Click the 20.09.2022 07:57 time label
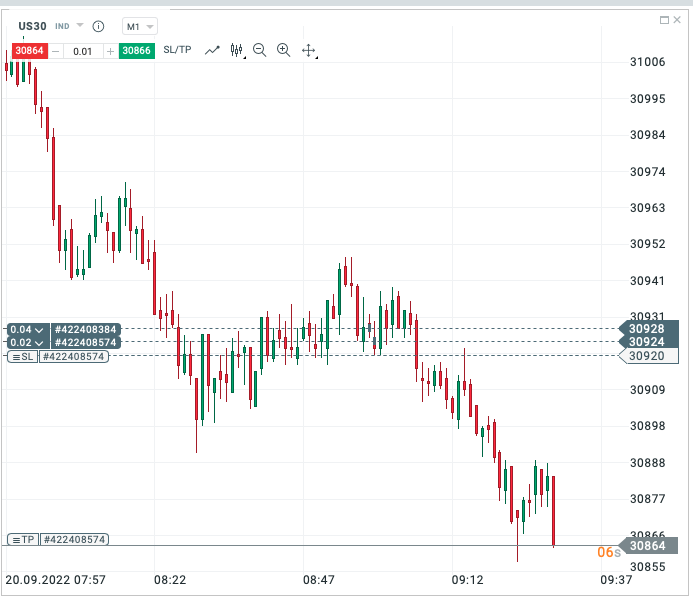This screenshot has width=693, height=600. (55, 580)
